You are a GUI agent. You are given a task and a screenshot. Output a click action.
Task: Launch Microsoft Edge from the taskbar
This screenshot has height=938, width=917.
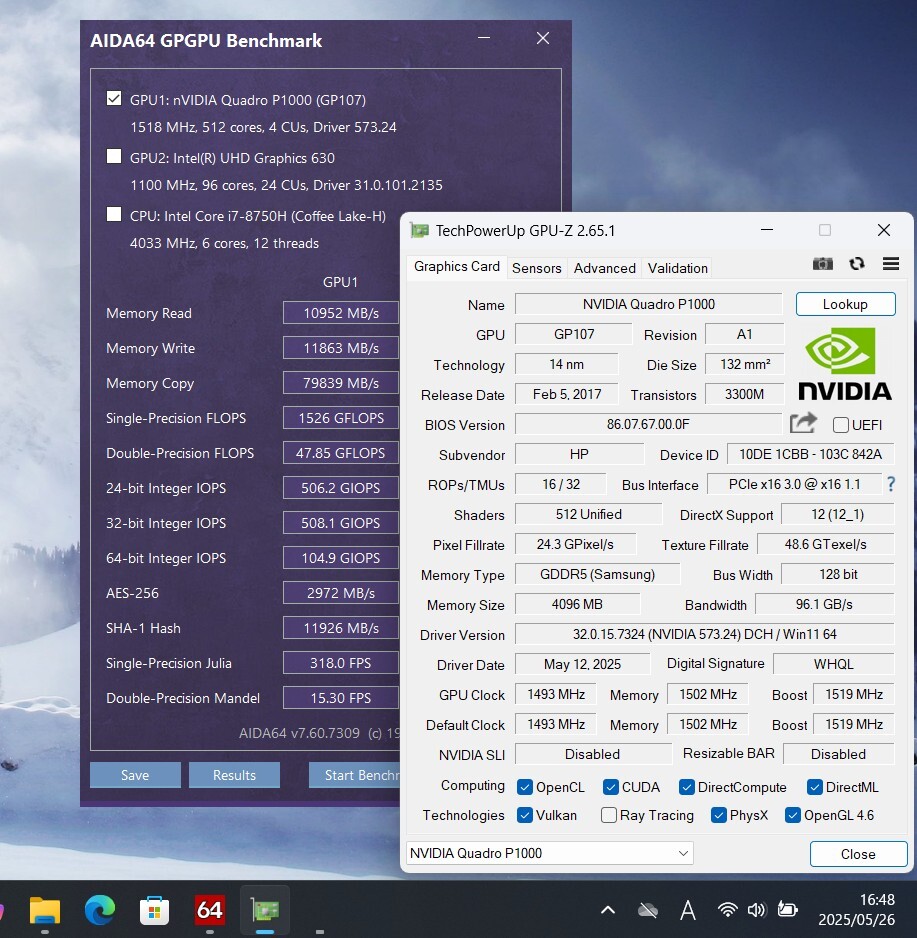point(99,911)
